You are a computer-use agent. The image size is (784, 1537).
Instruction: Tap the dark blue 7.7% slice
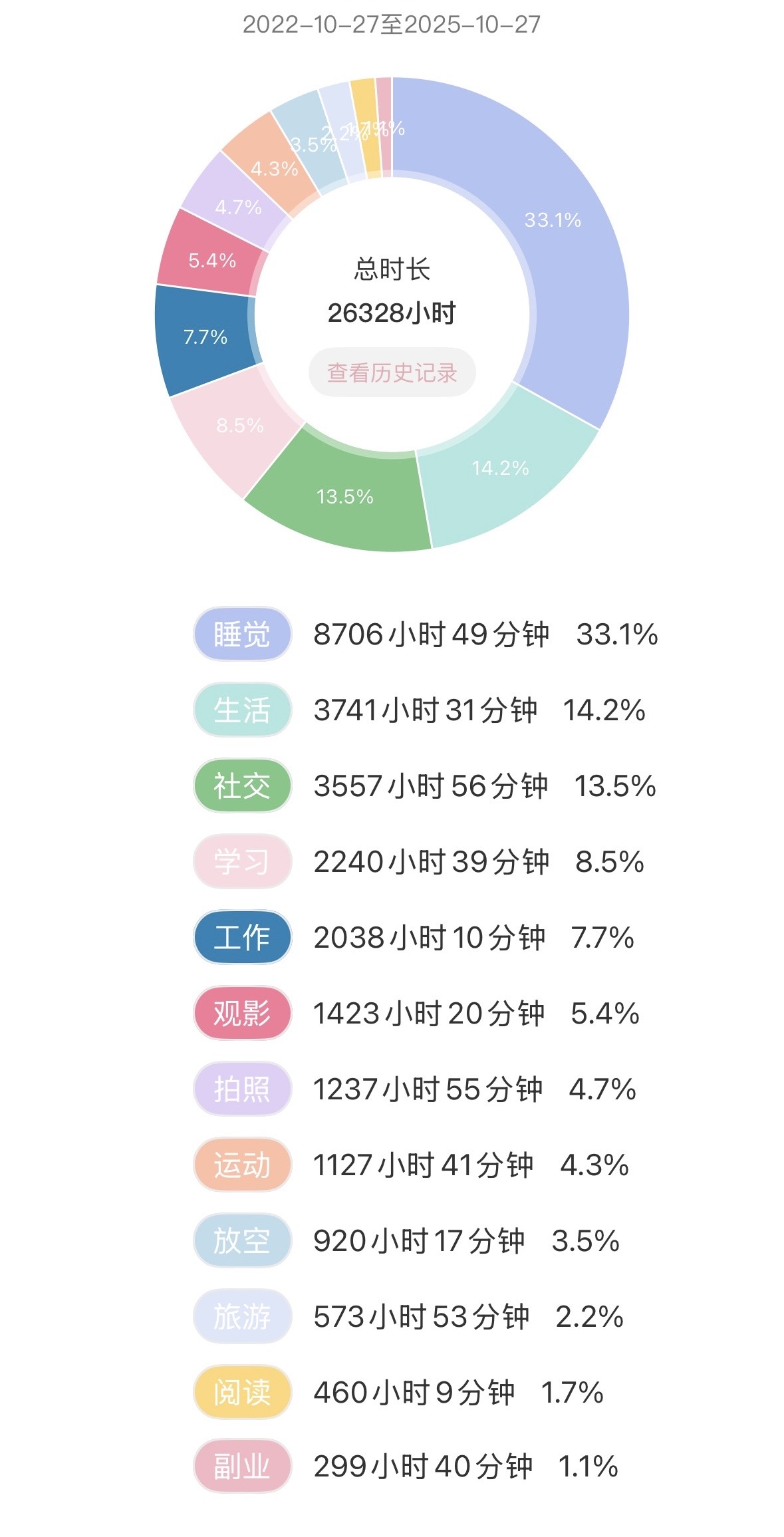(205, 337)
